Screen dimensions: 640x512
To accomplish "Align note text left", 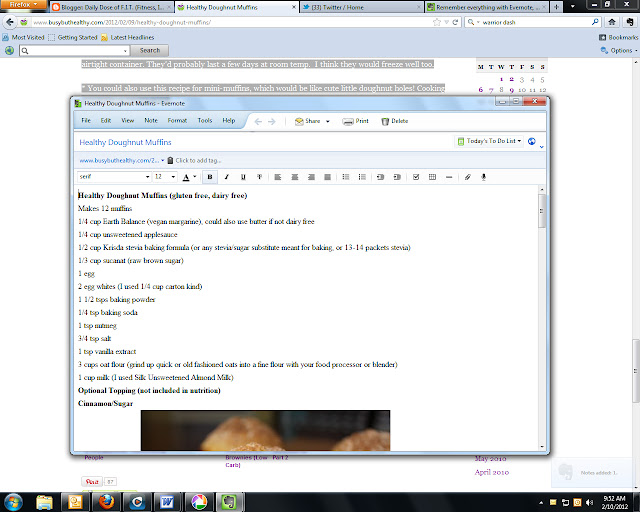I will [278, 177].
